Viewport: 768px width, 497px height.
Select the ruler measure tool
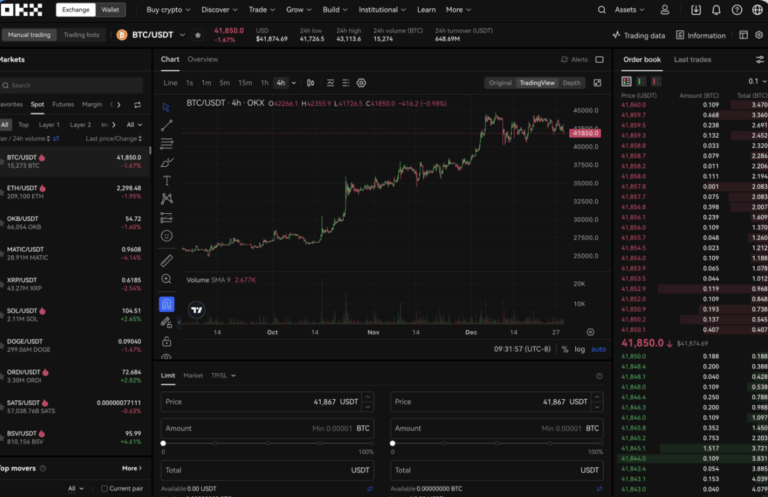click(x=166, y=260)
